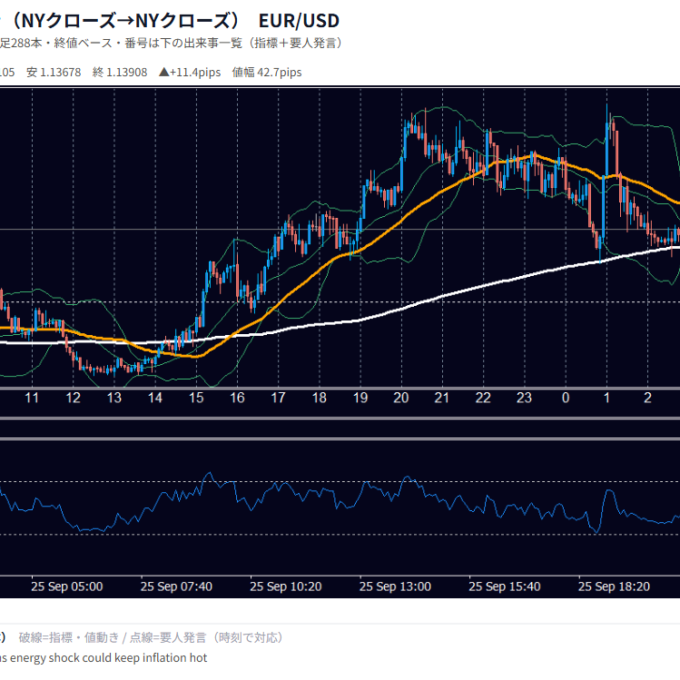Click the hour label 17 on the price chart axis
Screen dimensions: 680x680
coord(278,398)
